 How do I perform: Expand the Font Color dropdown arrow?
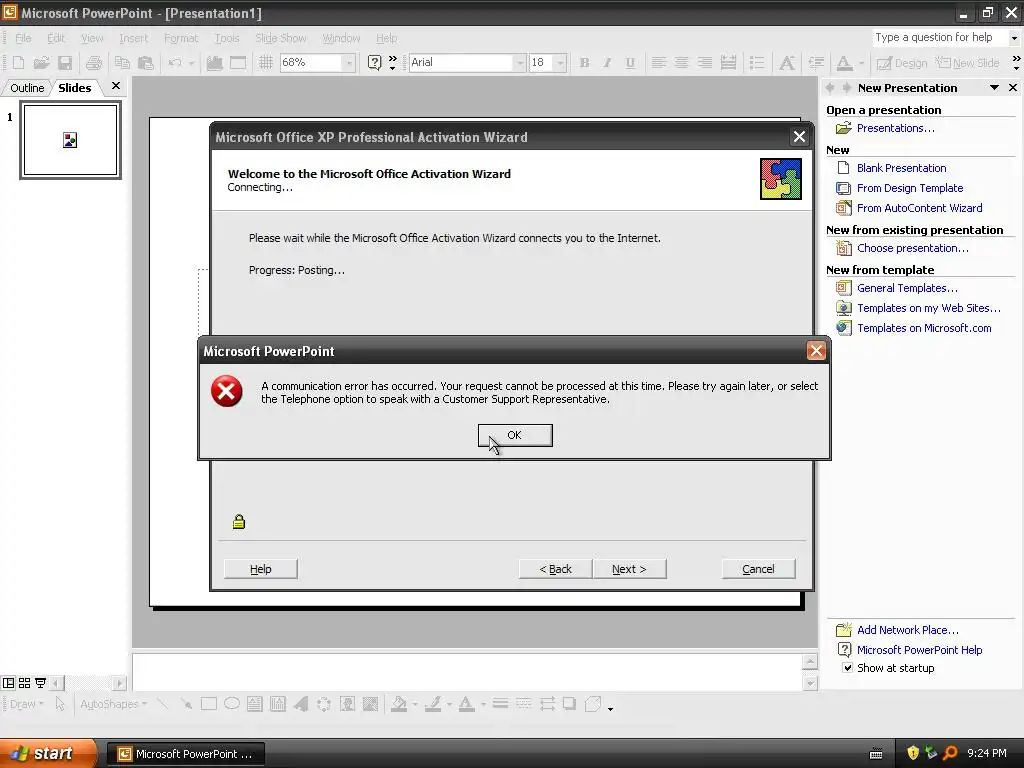pos(861,63)
